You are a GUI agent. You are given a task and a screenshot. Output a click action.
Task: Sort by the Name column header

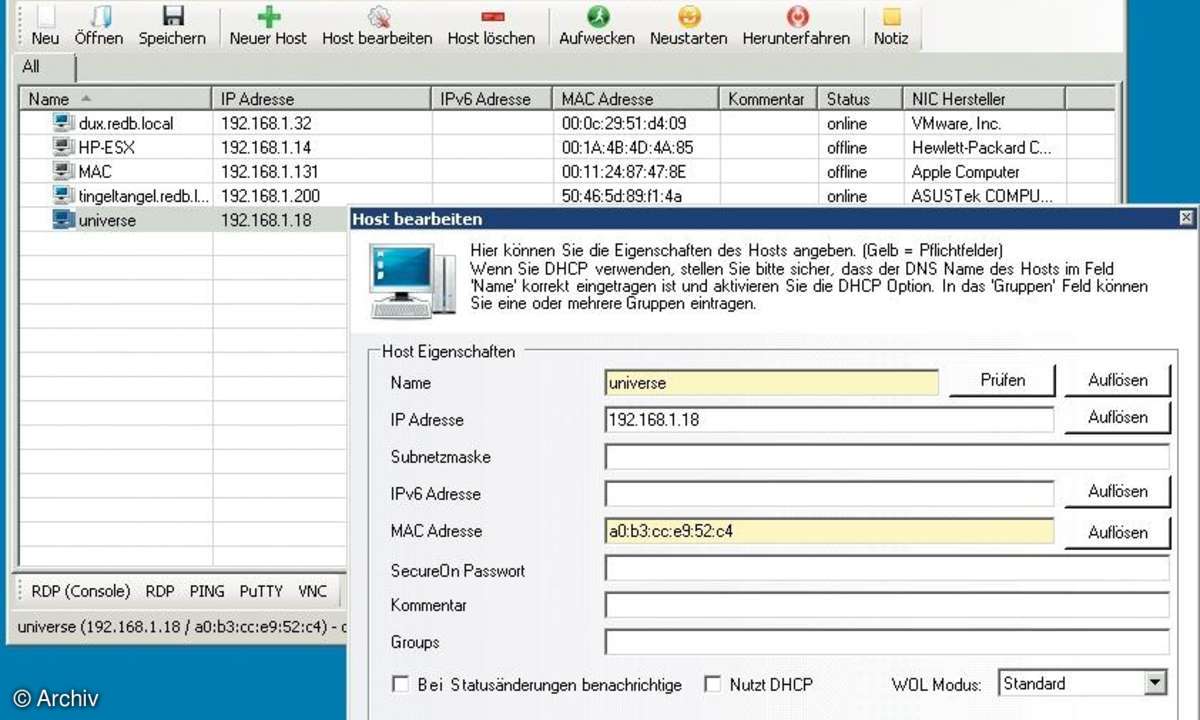click(115, 99)
